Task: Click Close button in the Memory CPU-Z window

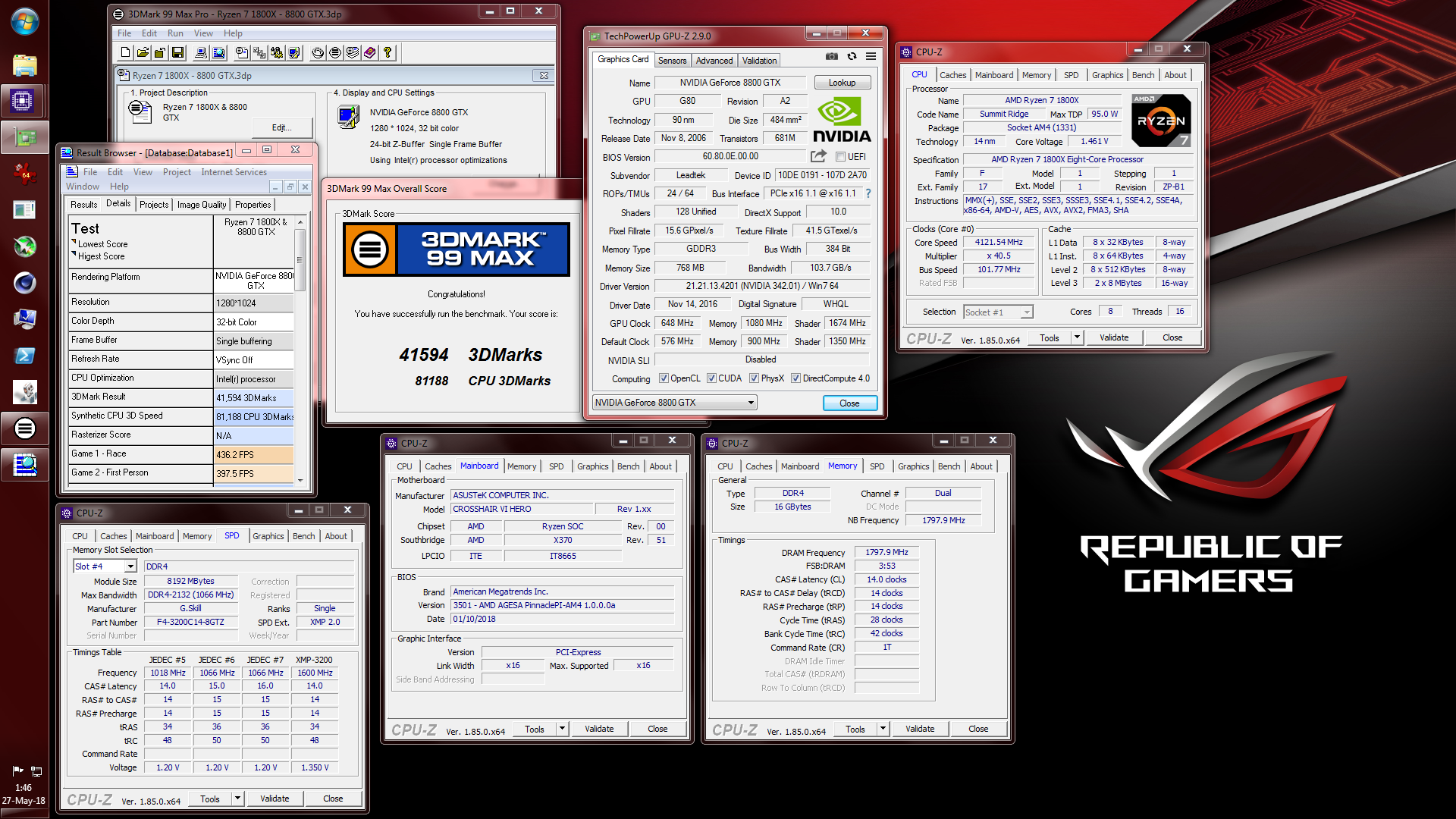Action: (978, 729)
